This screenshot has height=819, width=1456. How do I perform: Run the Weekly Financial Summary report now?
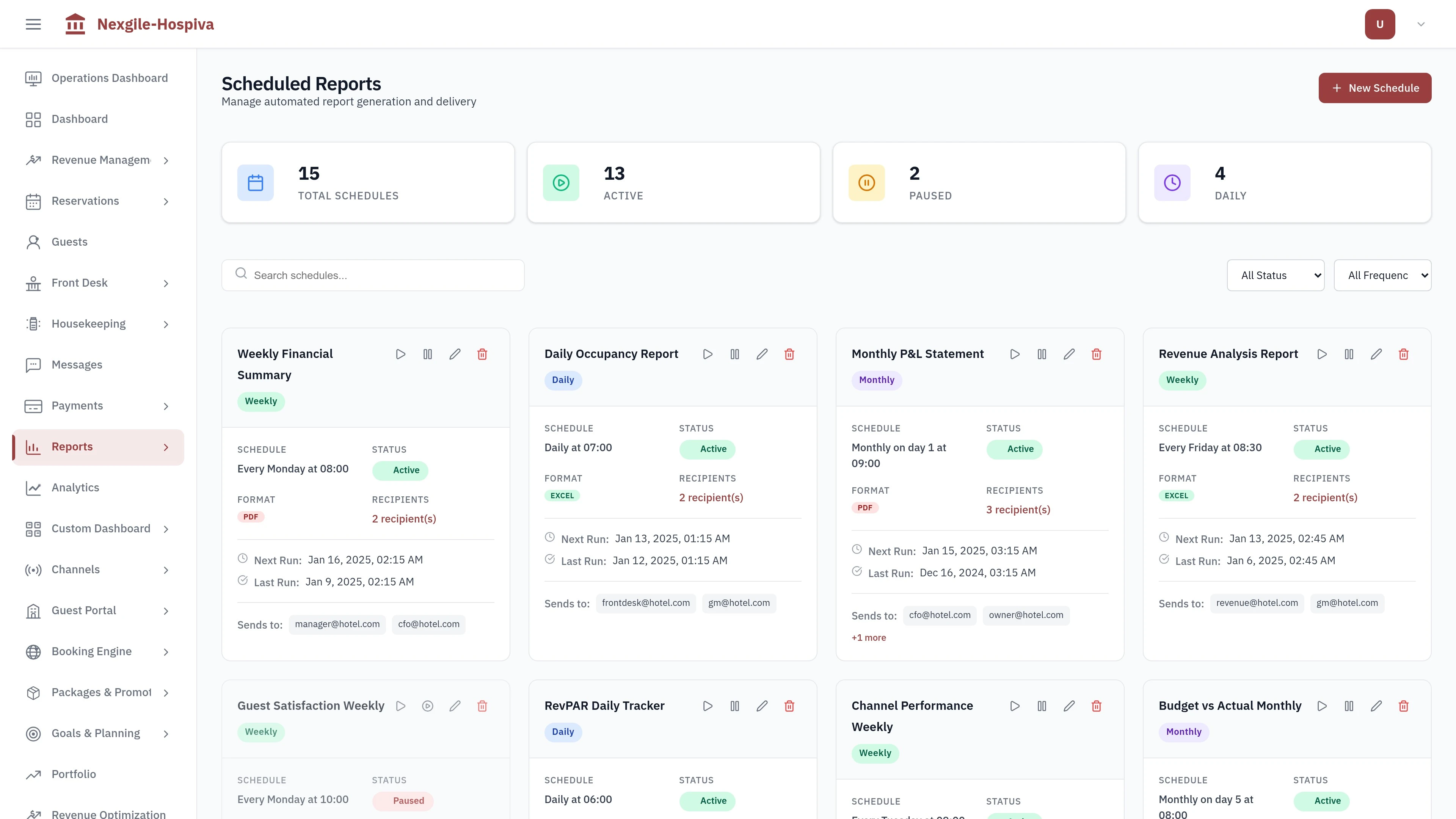(x=401, y=354)
